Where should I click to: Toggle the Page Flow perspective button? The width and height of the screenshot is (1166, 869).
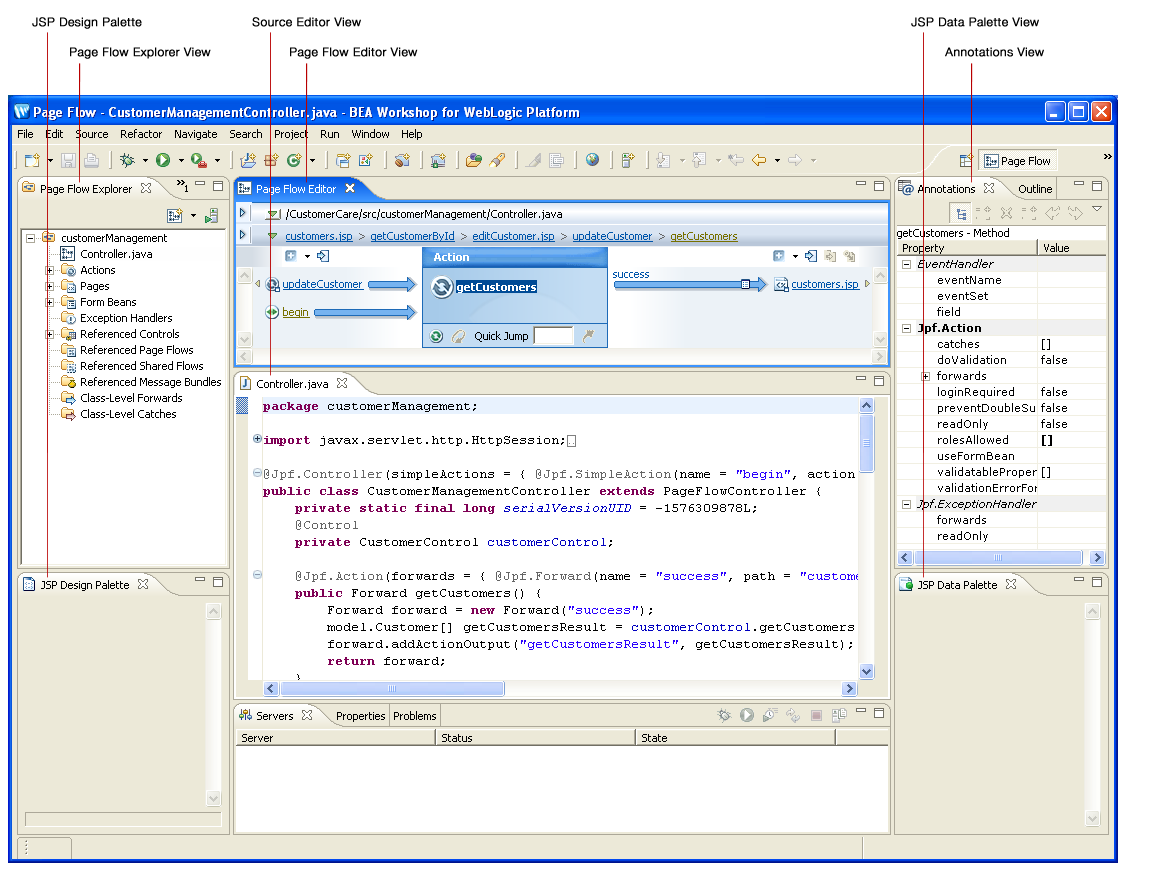1018,161
